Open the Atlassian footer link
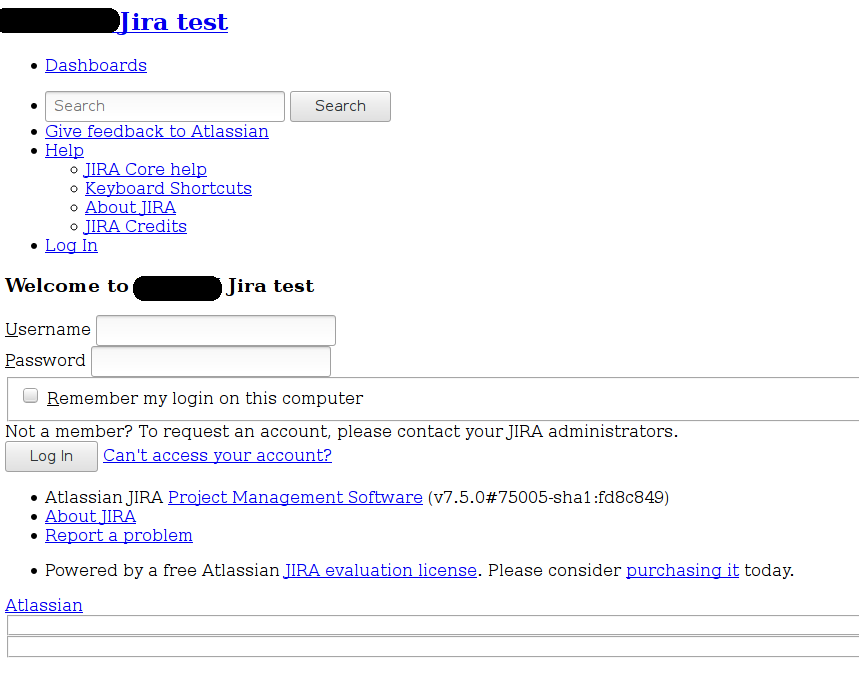 tap(44, 605)
